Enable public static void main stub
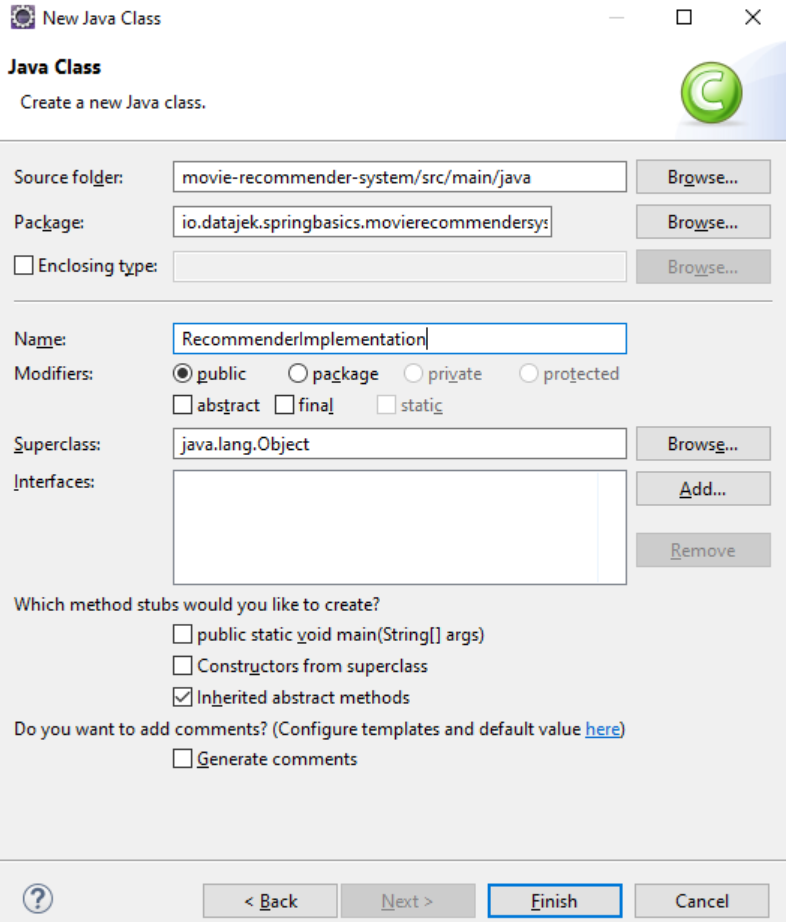The image size is (786, 922). coord(182,634)
